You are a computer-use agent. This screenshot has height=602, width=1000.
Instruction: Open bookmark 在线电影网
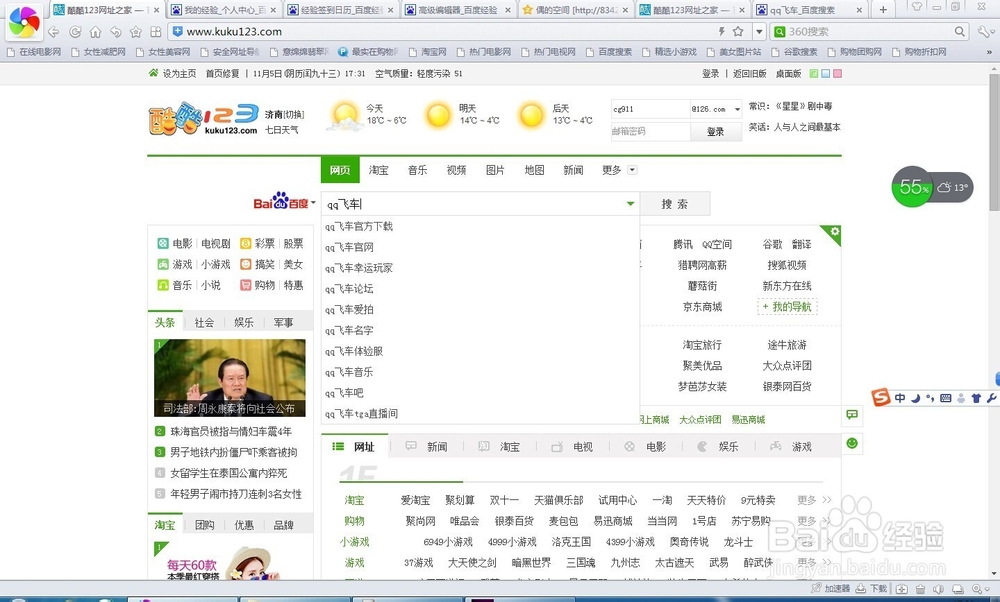(x=34, y=52)
